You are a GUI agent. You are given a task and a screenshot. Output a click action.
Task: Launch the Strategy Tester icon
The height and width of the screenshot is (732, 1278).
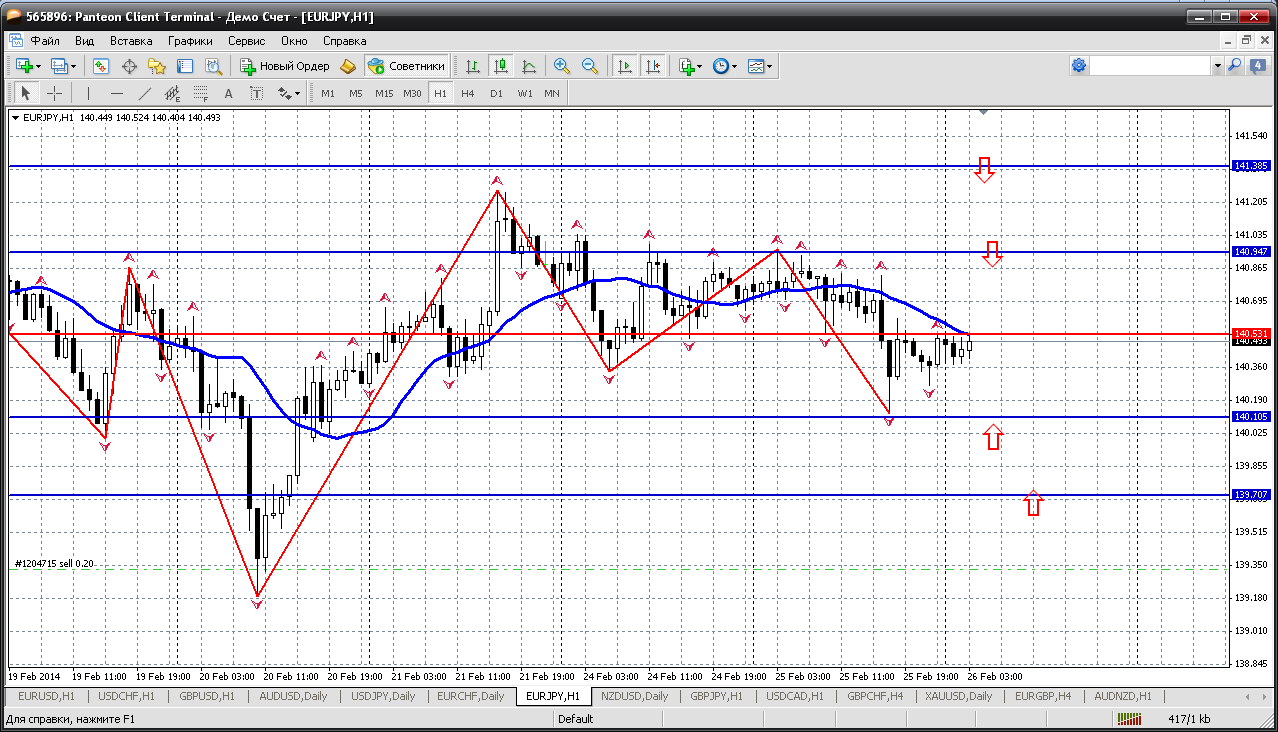click(x=213, y=66)
